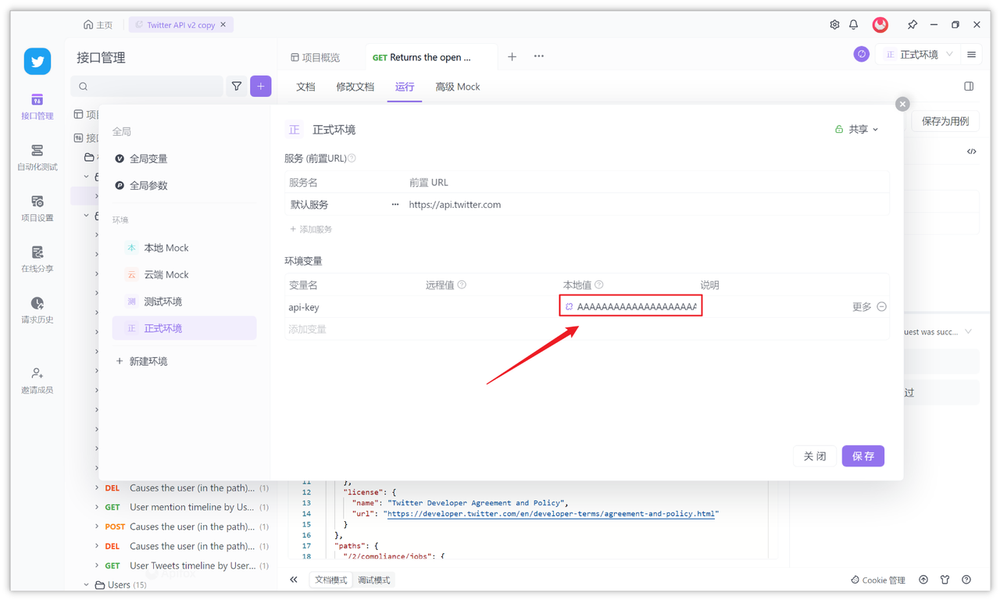Switch view to 文档模式
Viewport: 1000px width, 600px height.
click(330, 579)
